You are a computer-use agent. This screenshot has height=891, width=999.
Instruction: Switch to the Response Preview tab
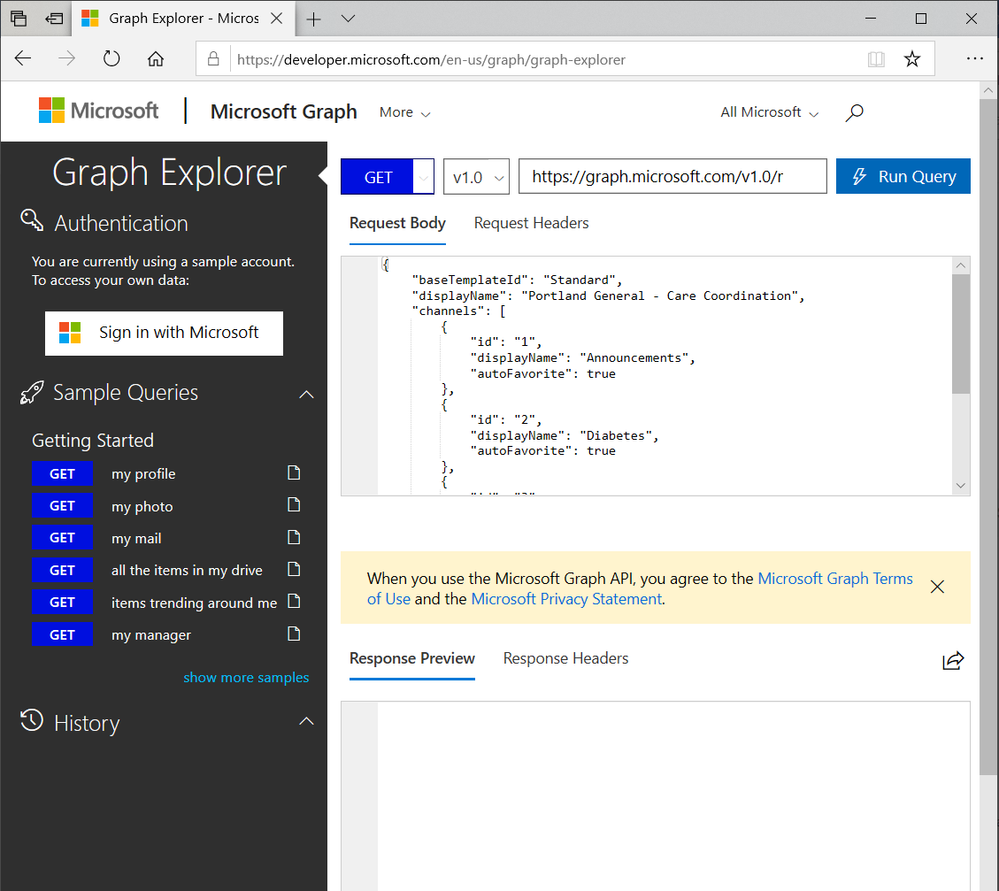pyautogui.click(x=412, y=659)
